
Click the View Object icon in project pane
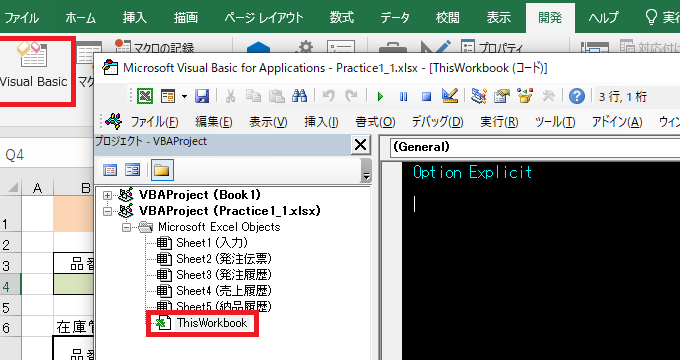coord(132,170)
